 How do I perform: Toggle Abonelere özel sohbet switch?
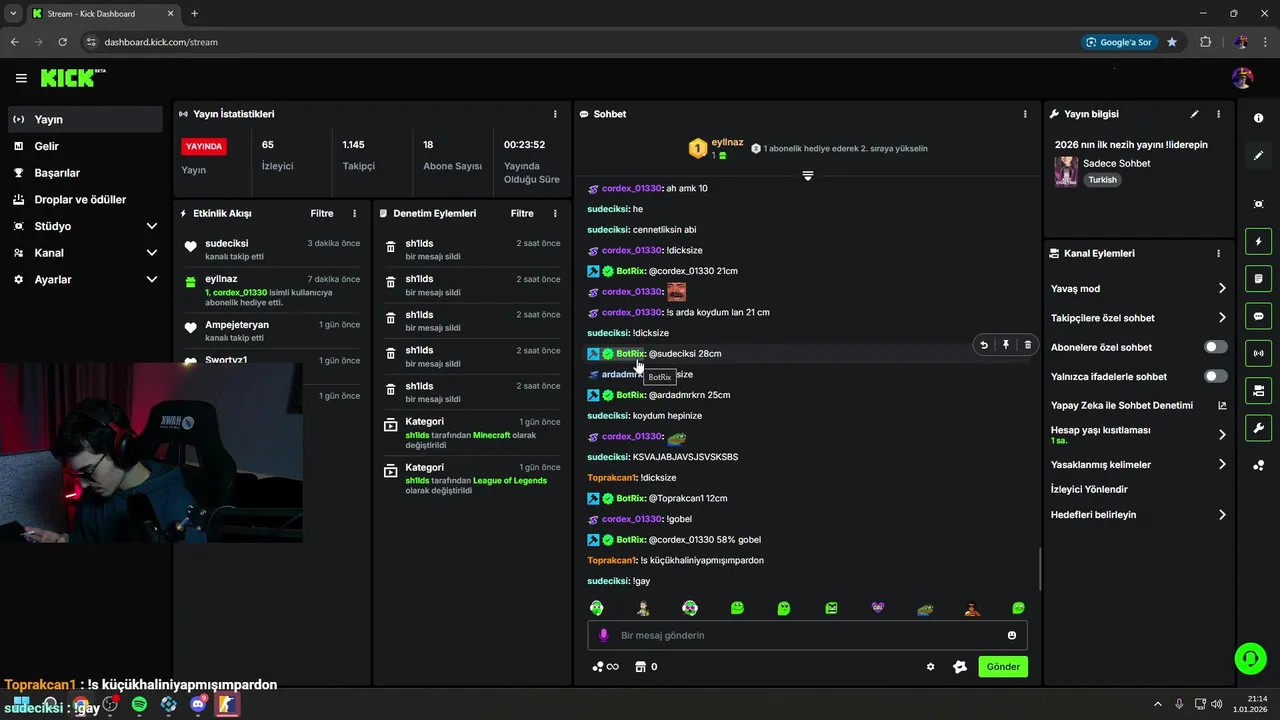click(x=1215, y=347)
